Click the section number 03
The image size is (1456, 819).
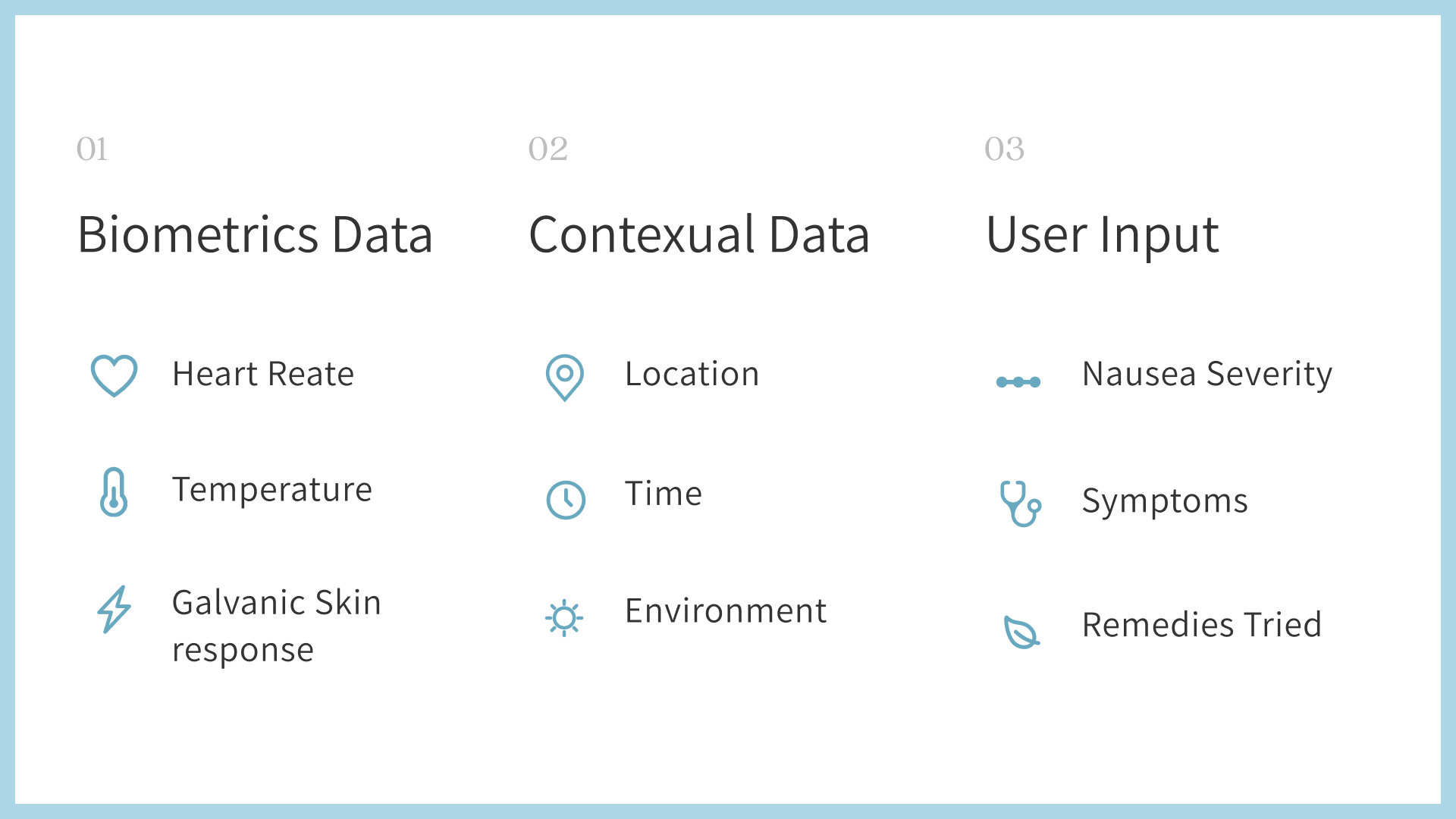[x=1004, y=149]
